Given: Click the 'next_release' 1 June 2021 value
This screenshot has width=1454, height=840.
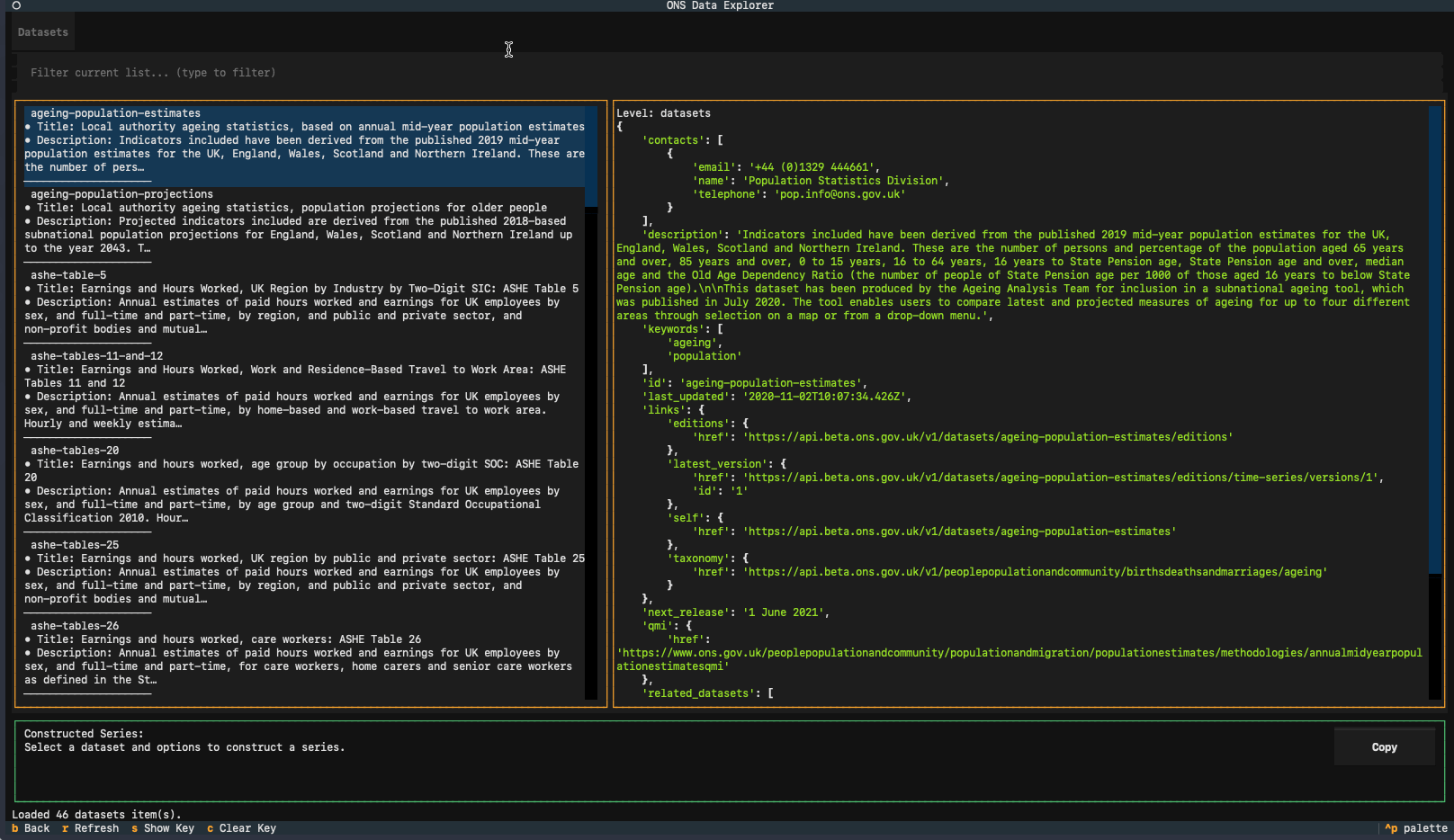Looking at the screenshot, I should (783, 612).
